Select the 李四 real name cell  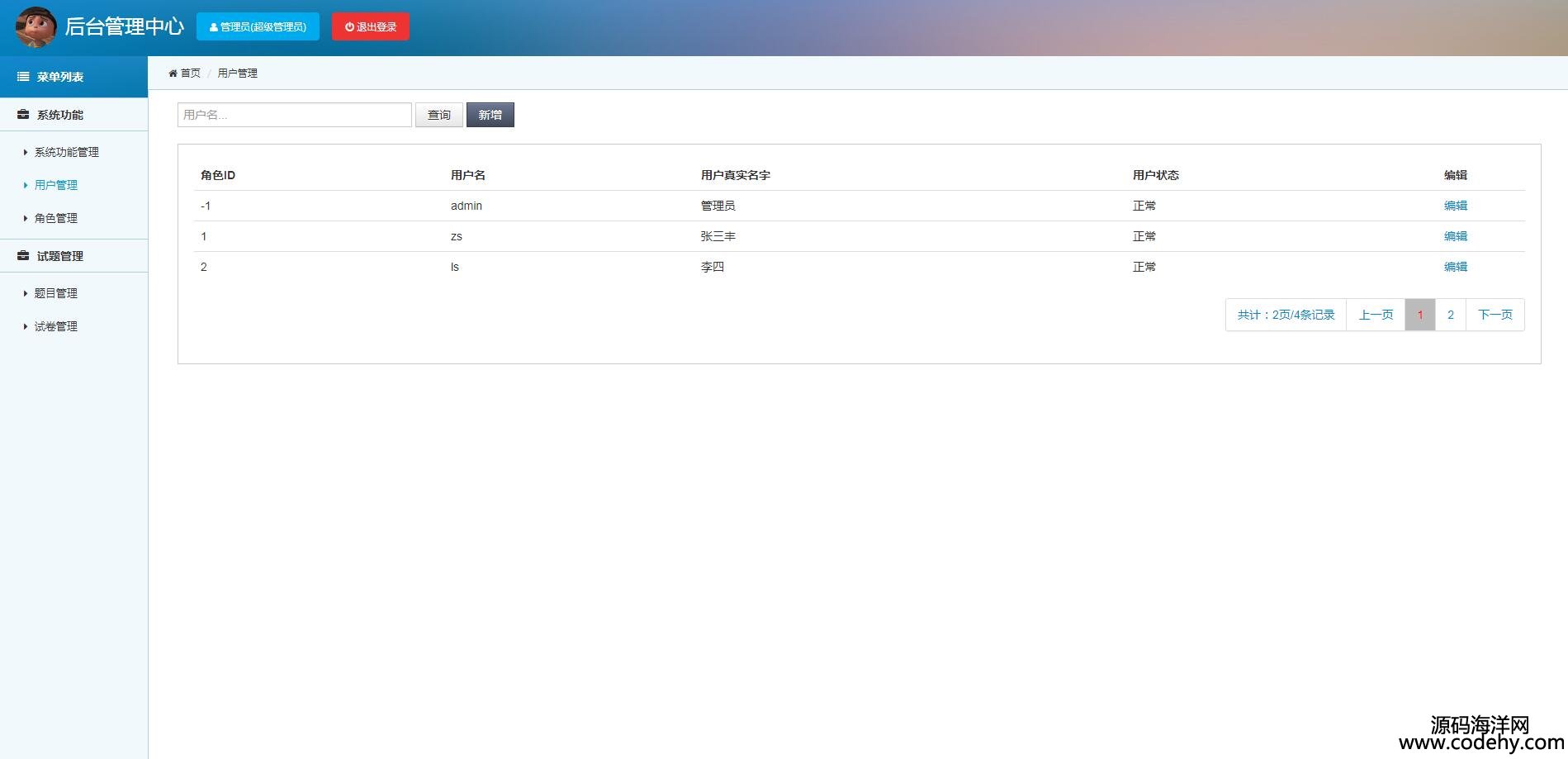[x=713, y=267]
